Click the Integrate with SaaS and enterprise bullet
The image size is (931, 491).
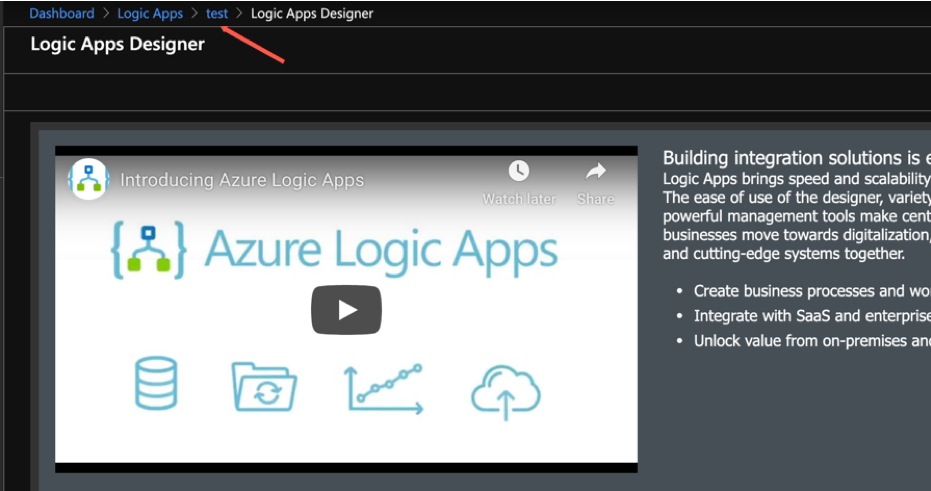[x=812, y=316]
